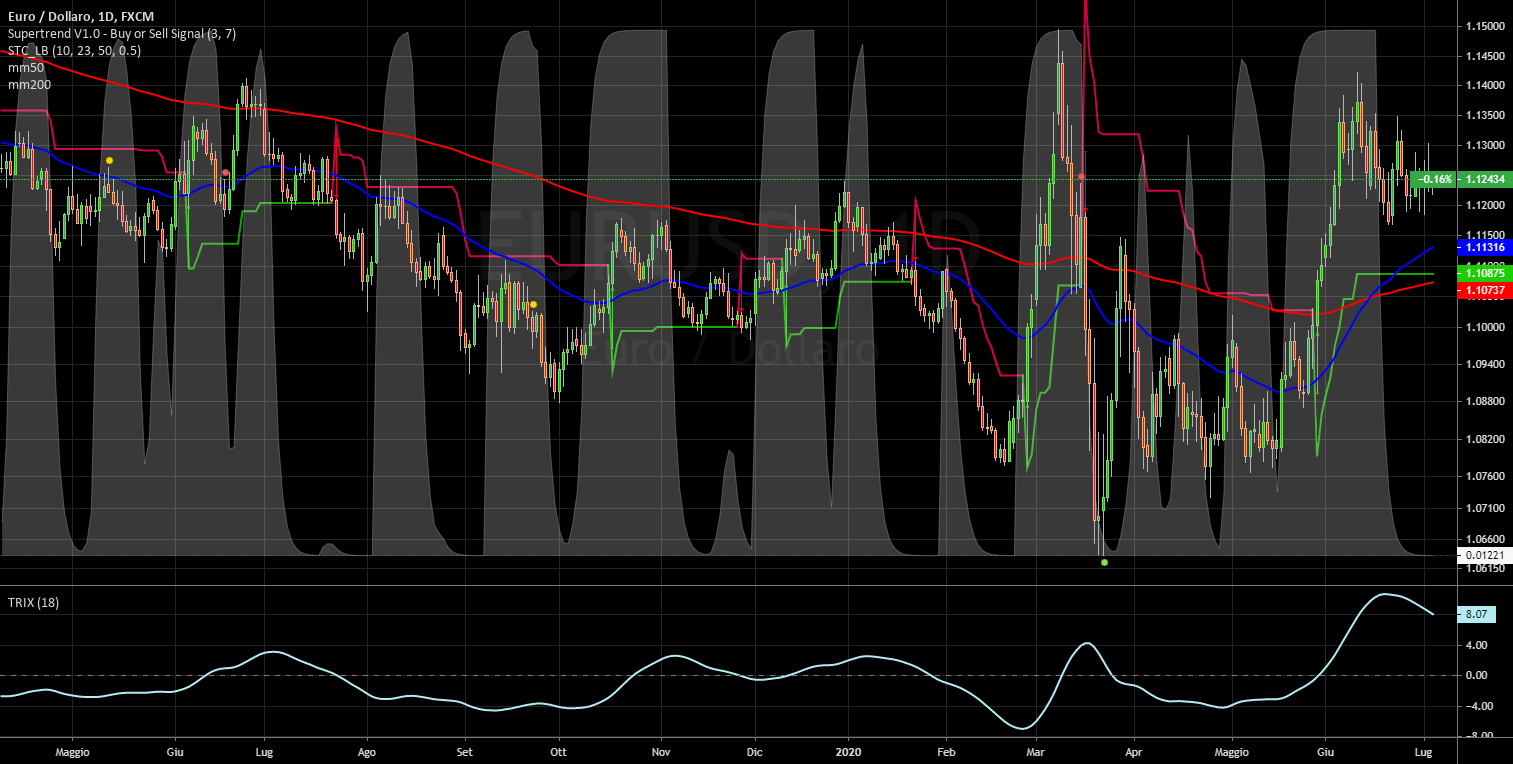Click the 1.14000 price scale level
This screenshot has height=764, width=1513.
[1484, 86]
